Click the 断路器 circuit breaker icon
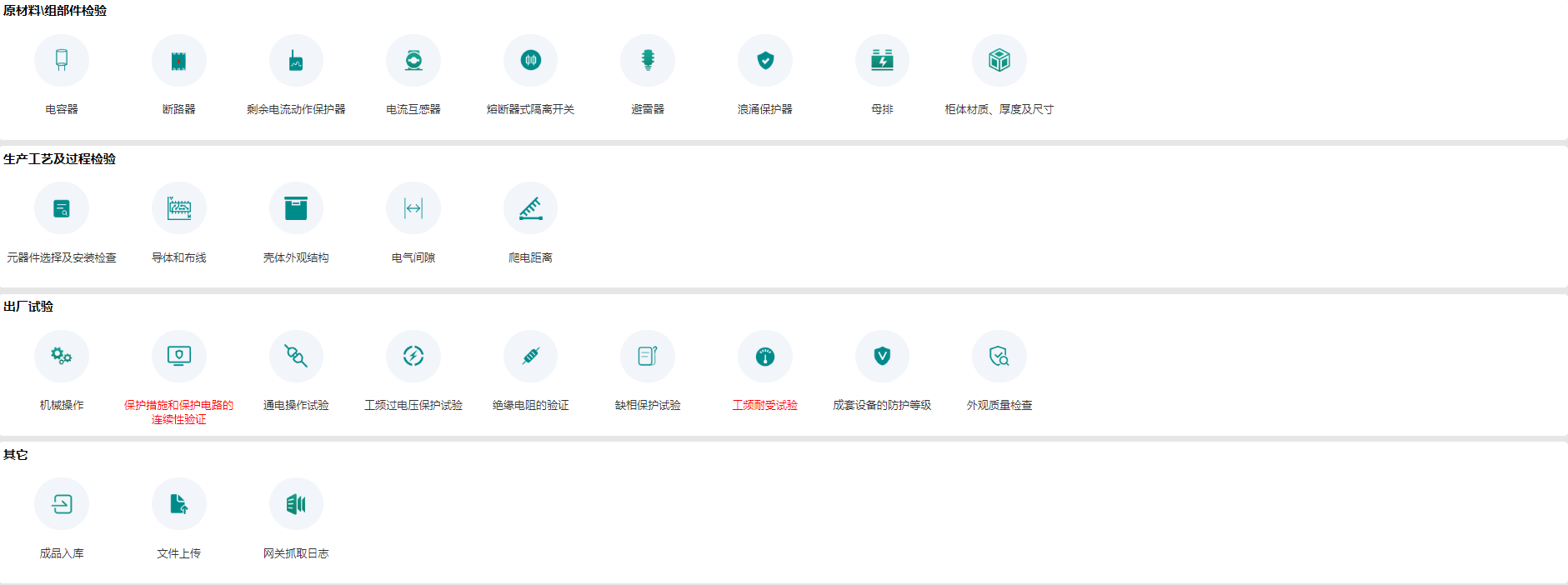This screenshot has height=585, width=1568. click(x=178, y=61)
